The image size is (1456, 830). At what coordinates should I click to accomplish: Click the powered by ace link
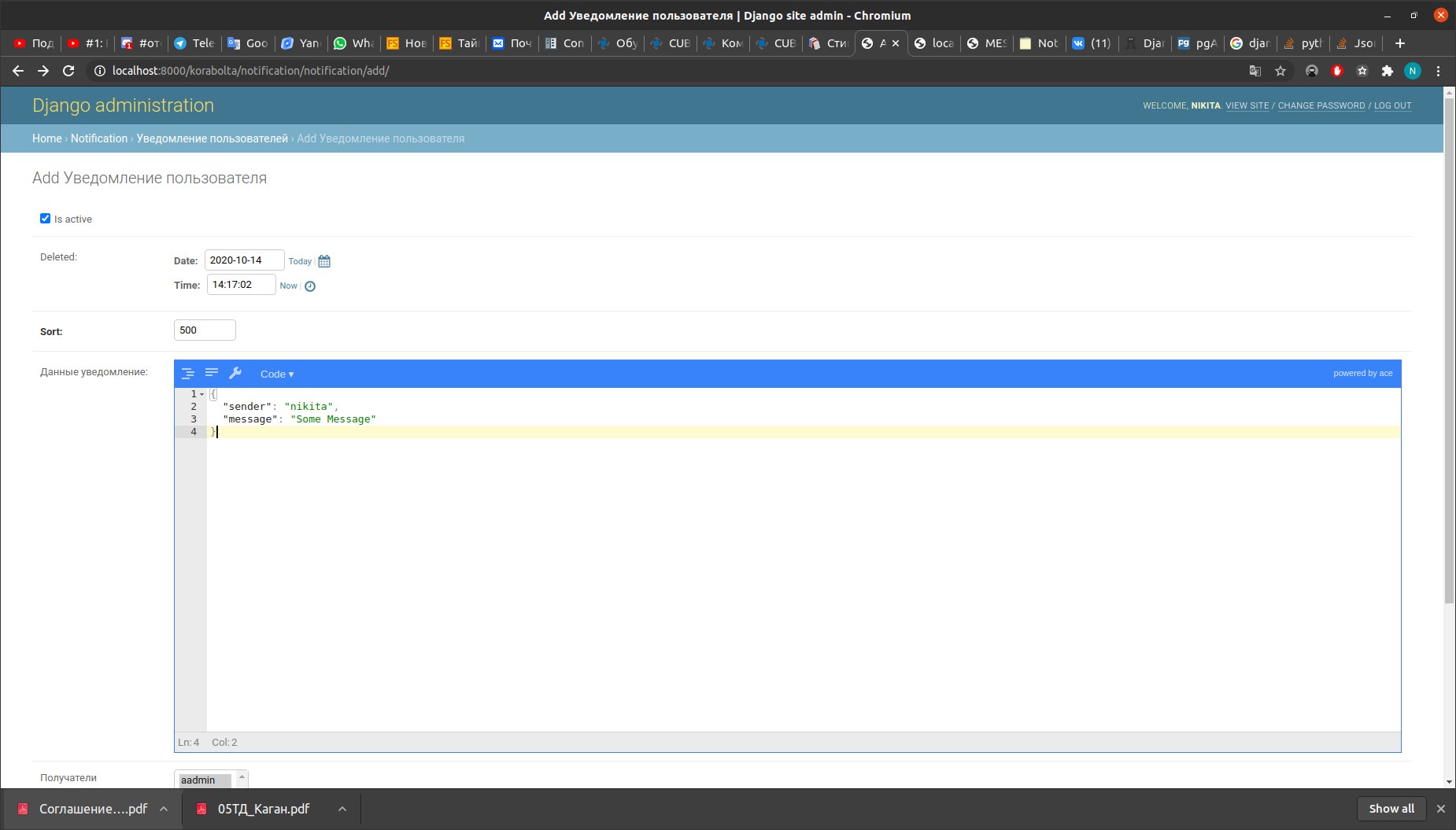(1362, 373)
